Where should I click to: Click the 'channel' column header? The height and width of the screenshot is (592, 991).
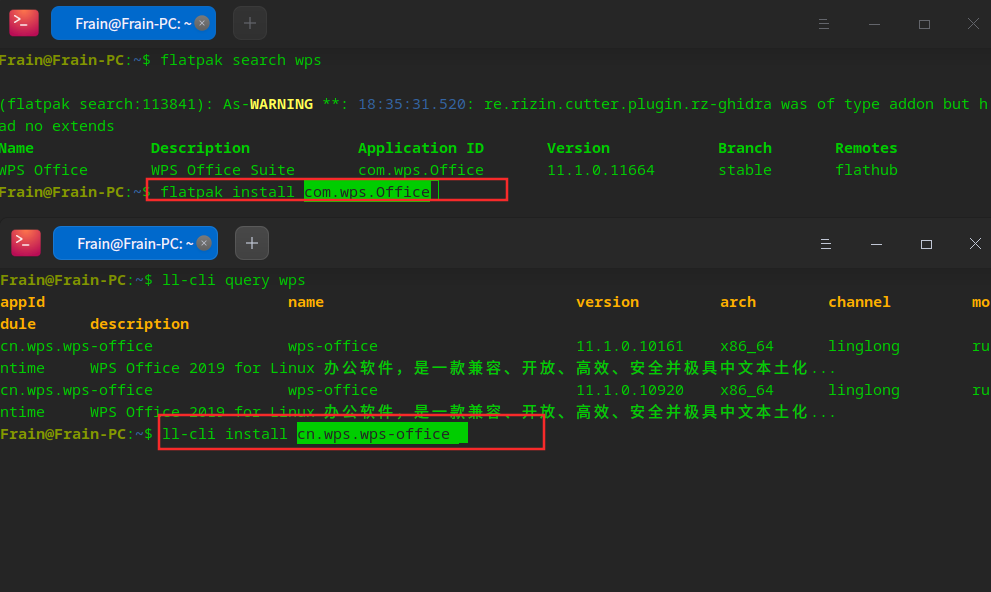(859, 302)
